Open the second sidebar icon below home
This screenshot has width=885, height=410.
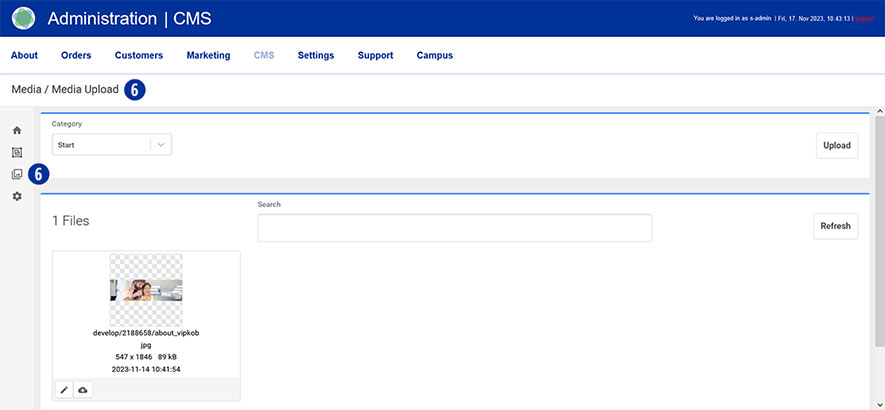(x=17, y=153)
